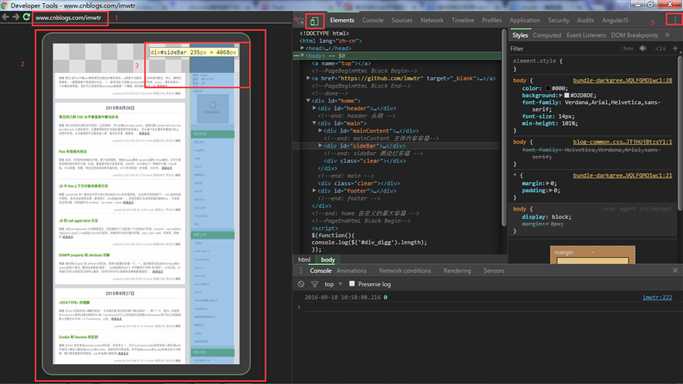Toggle the .cls element classes button

pyautogui.click(x=660, y=49)
